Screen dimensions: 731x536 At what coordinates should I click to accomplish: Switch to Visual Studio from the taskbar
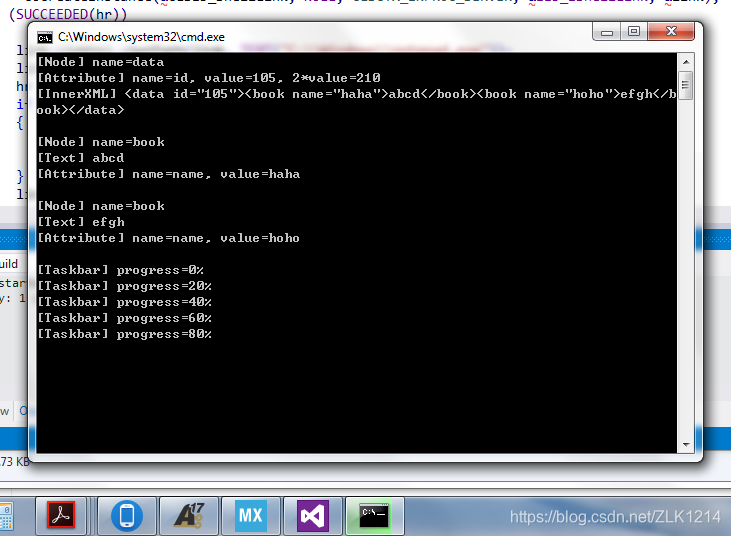[x=313, y=515]
